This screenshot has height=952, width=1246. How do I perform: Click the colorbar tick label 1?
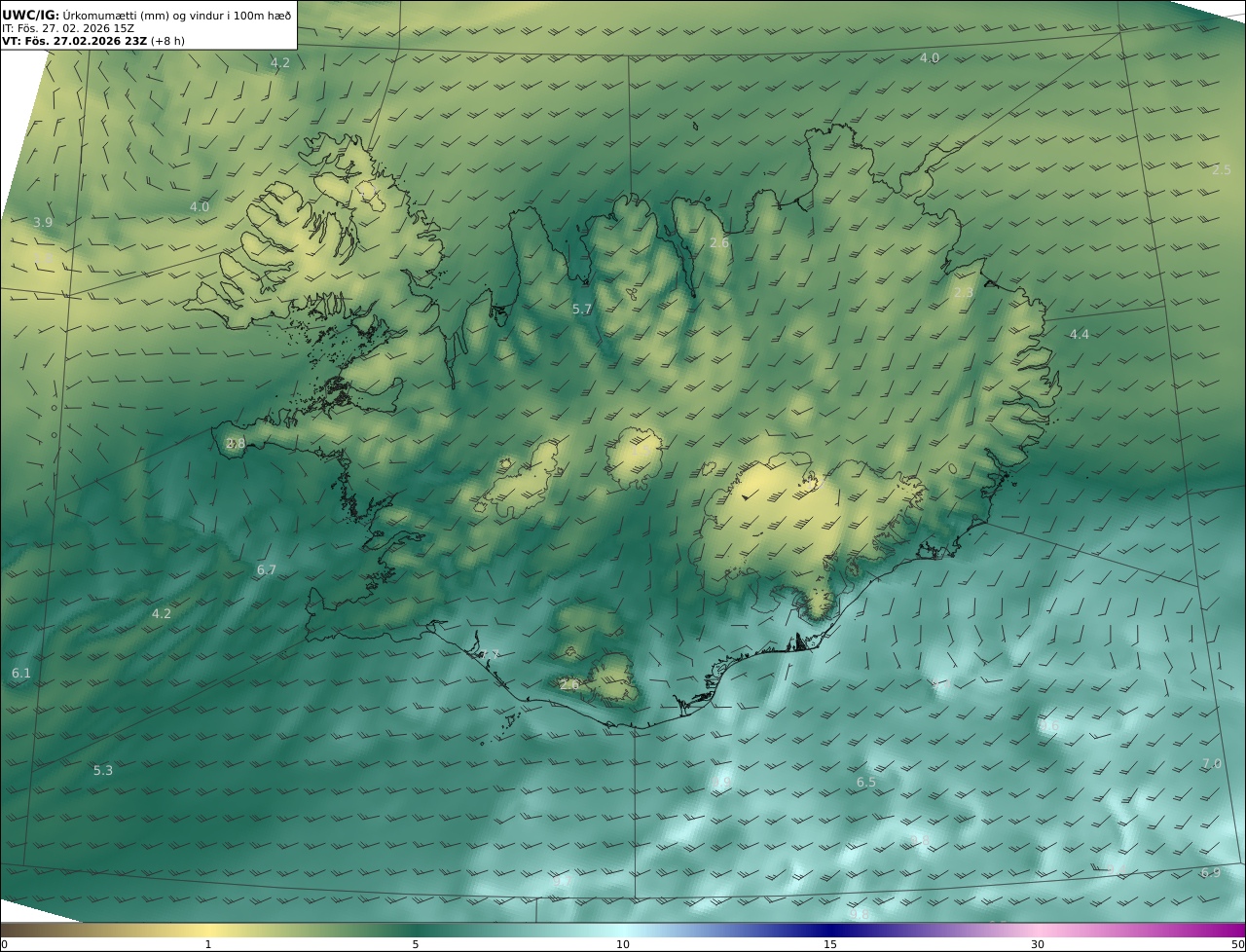208,944
